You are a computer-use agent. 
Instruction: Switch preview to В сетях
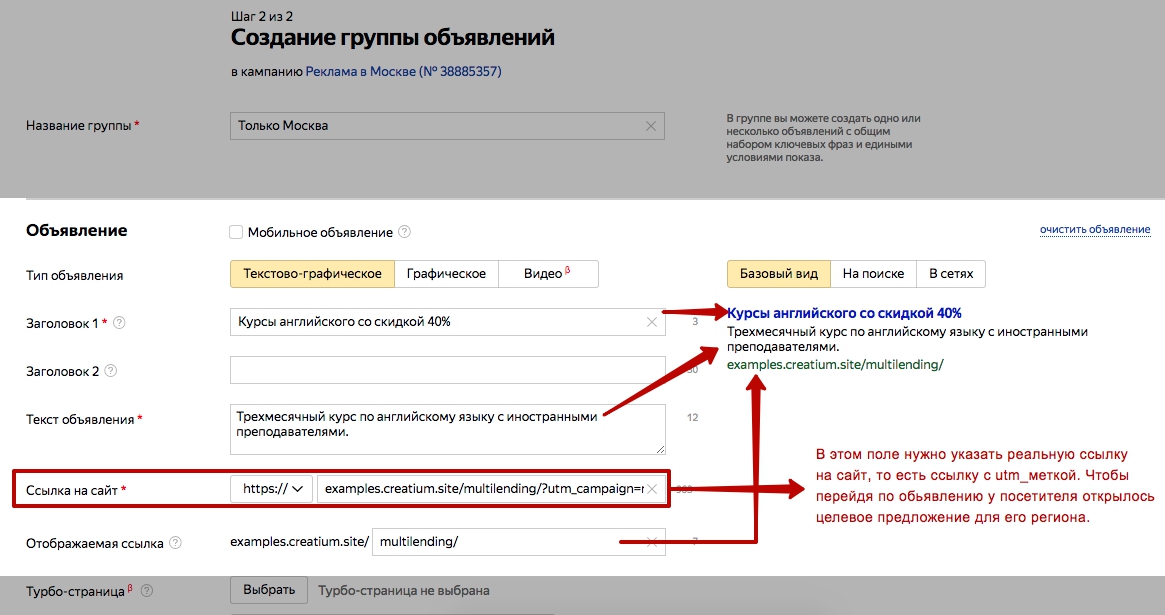(x=951, y=274)
